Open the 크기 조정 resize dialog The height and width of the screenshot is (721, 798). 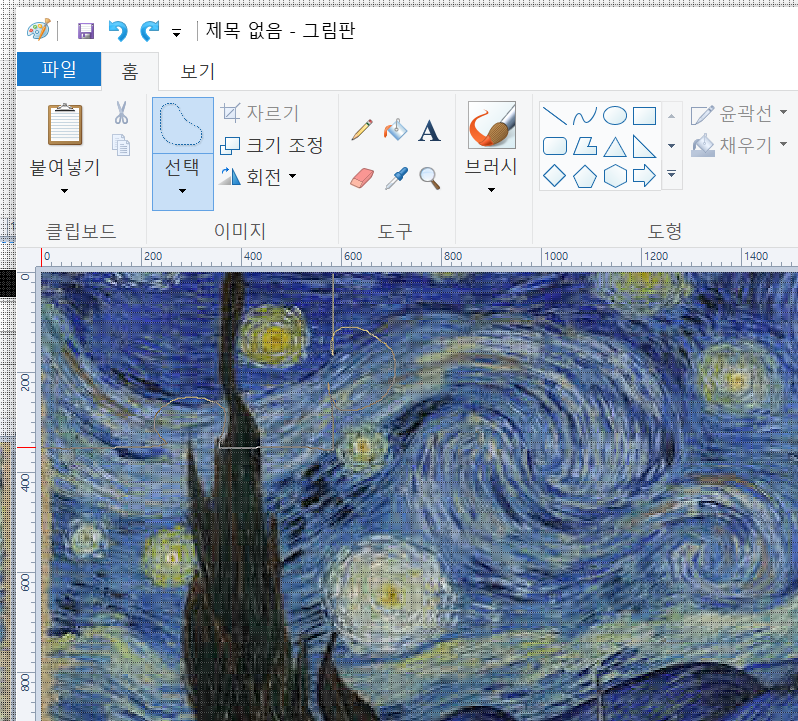[x=272, y=146]
